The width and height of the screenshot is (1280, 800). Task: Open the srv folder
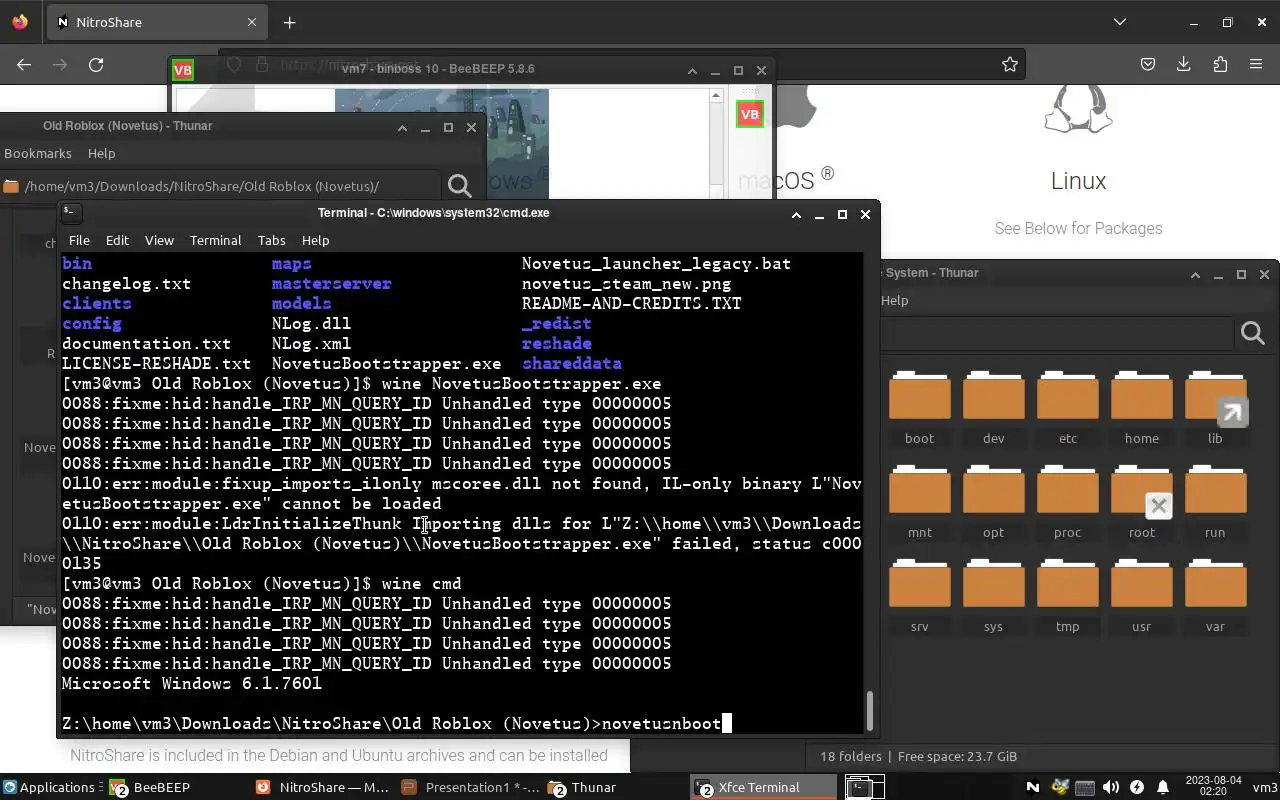(x=919, y=596)
